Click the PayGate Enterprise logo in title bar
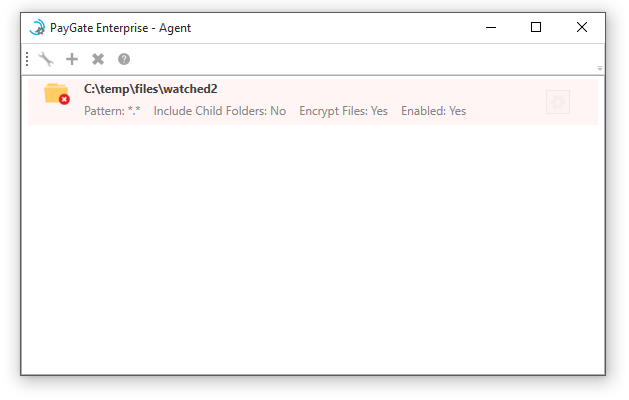The image size is (629, 400). (37, 28)
